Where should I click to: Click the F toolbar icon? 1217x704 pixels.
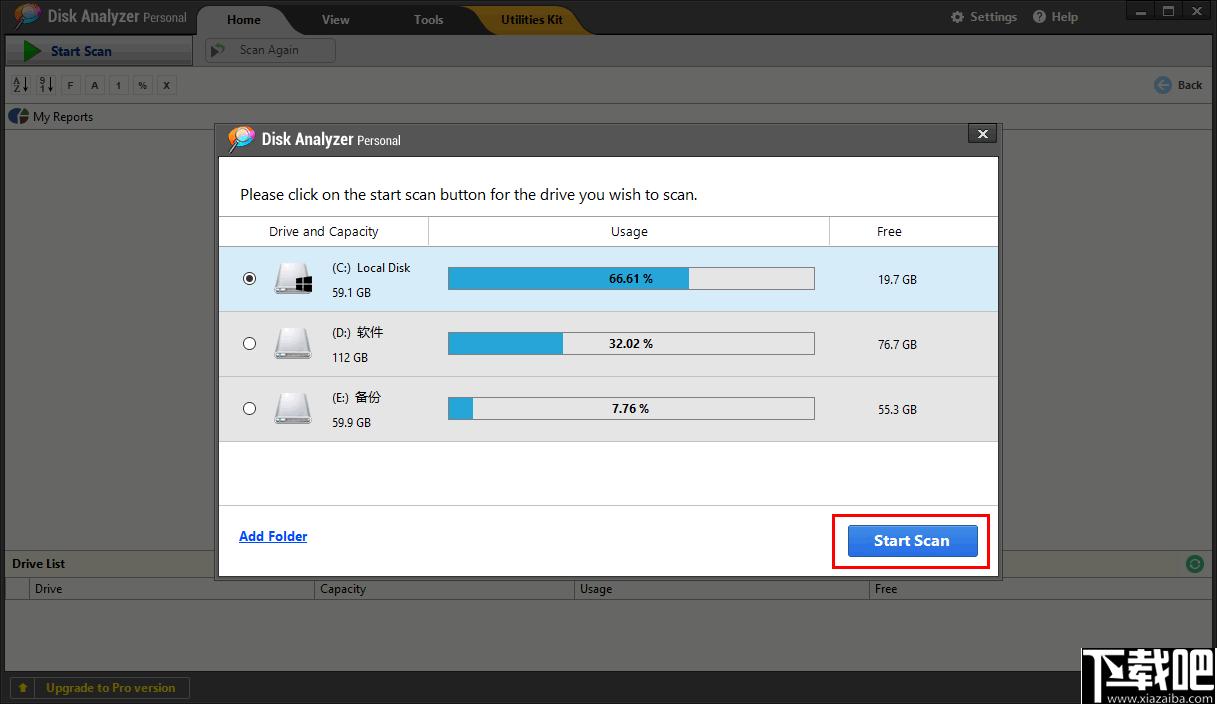point(71,85)
